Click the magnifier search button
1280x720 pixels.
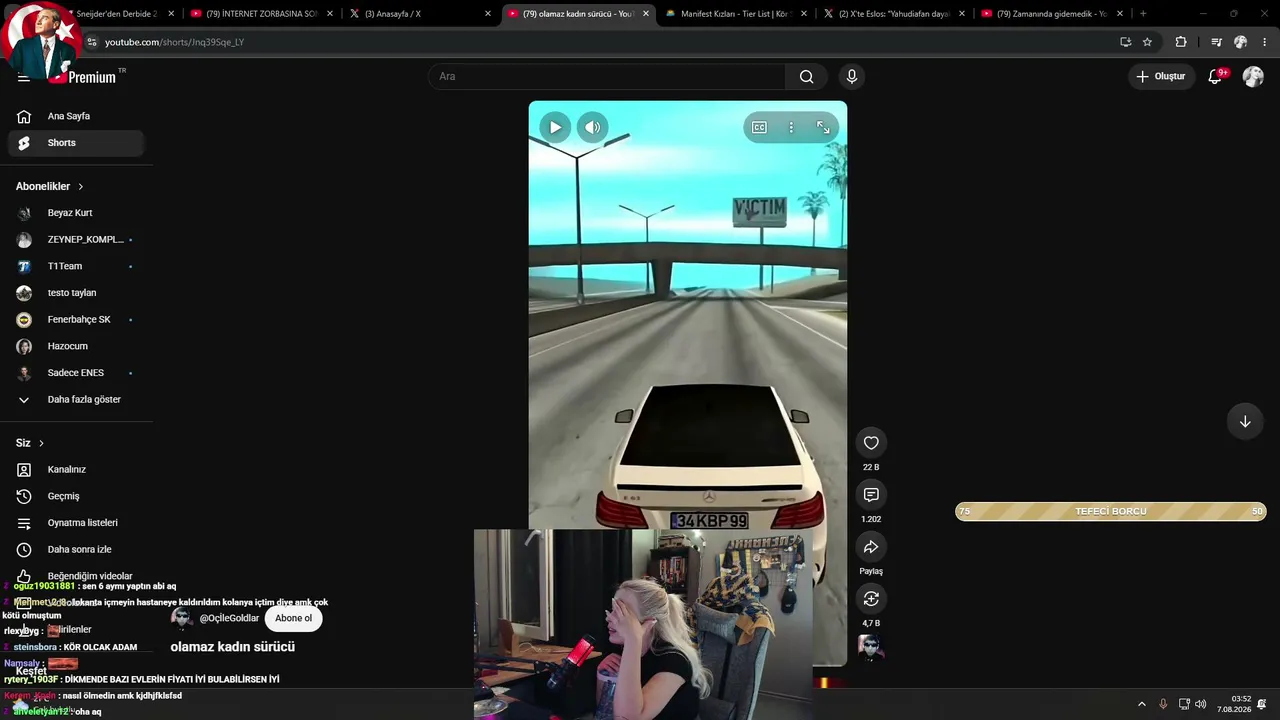(x=806, y=77)
